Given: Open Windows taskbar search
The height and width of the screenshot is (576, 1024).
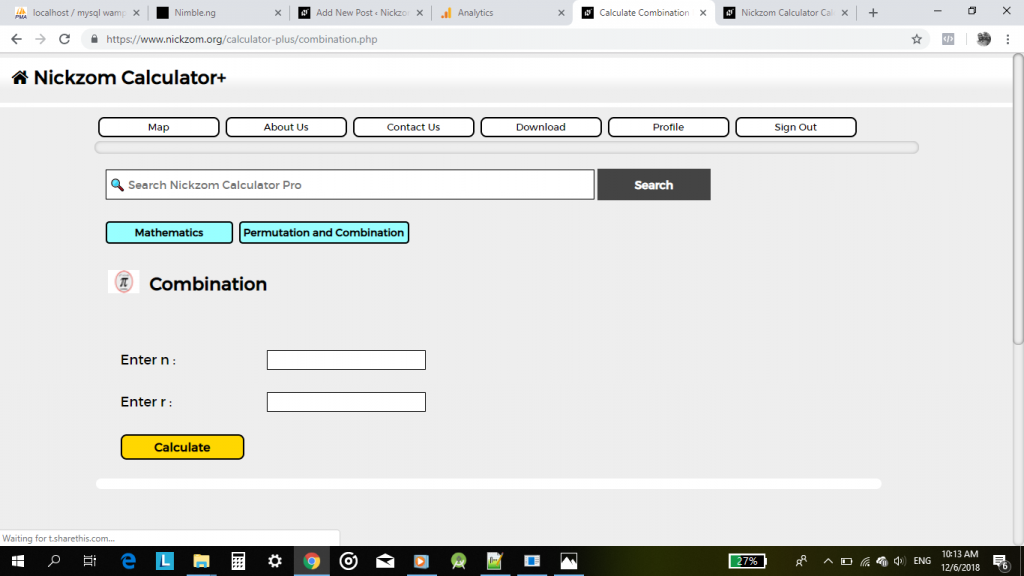Looking at the screenshot, I should [x=54, y=561].
